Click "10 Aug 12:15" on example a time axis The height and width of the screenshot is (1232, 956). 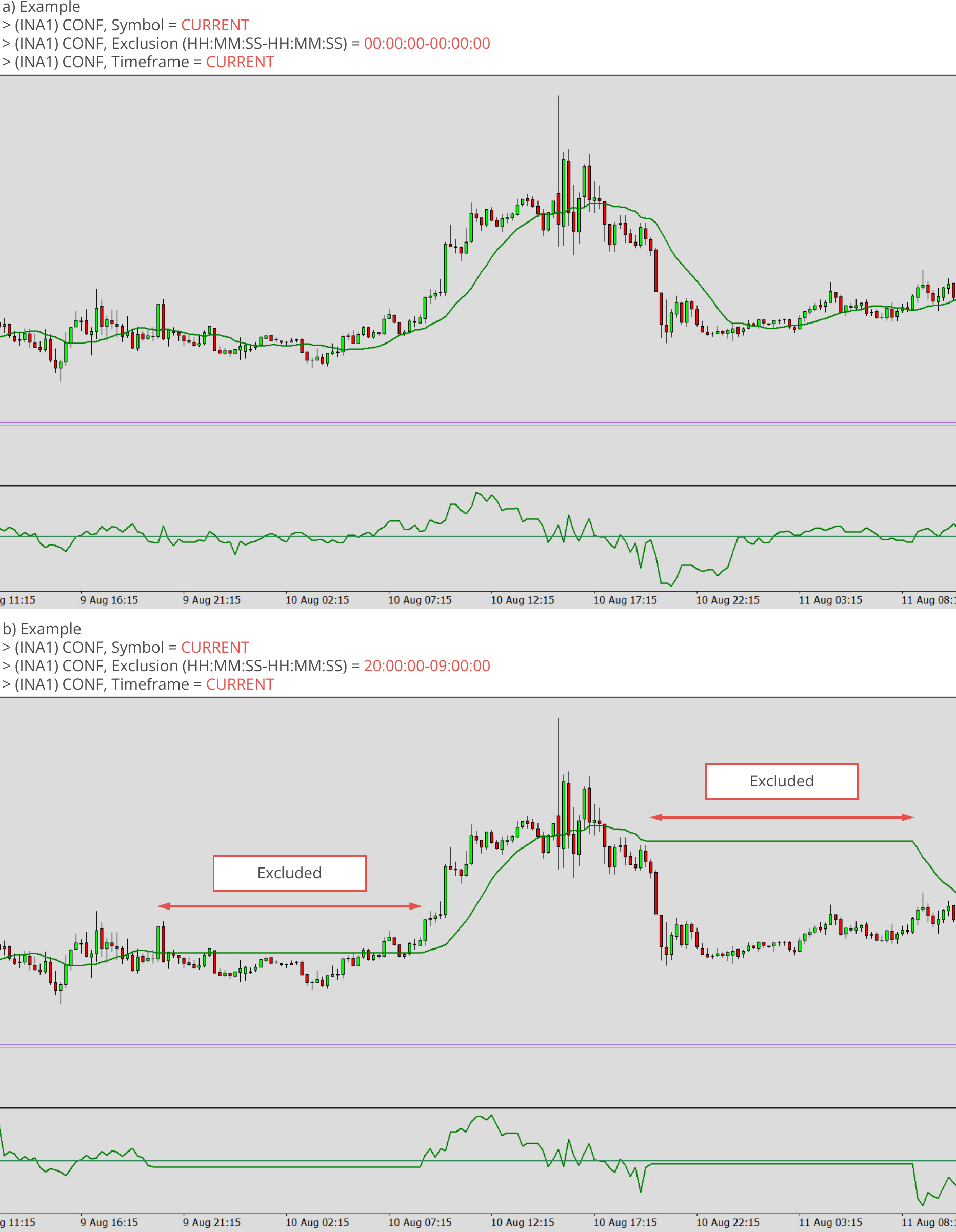coord(523,600)
